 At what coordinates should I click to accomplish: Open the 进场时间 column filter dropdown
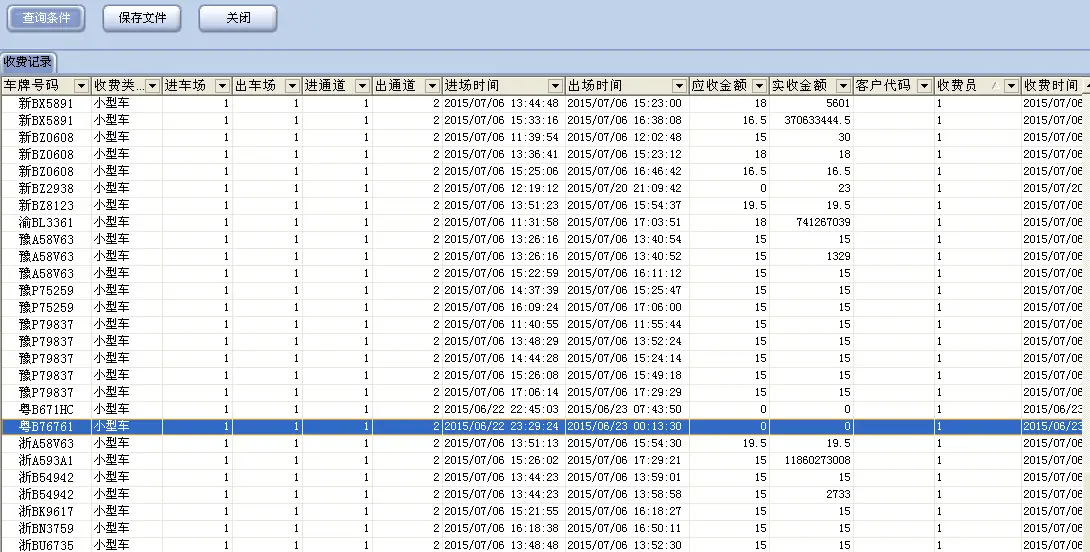555,86
